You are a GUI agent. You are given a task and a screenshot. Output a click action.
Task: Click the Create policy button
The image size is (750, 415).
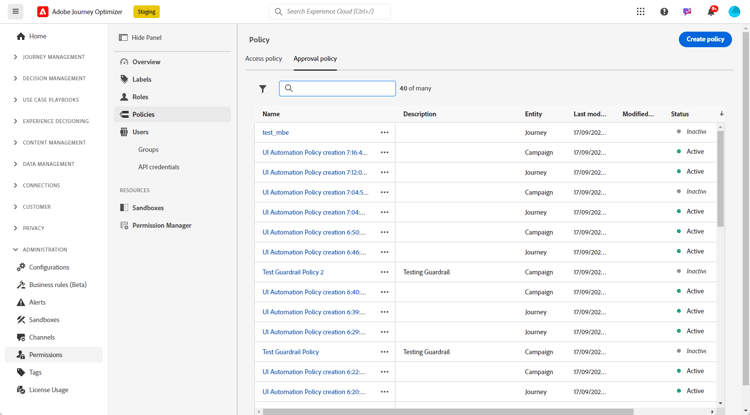(x=705, y=39)
